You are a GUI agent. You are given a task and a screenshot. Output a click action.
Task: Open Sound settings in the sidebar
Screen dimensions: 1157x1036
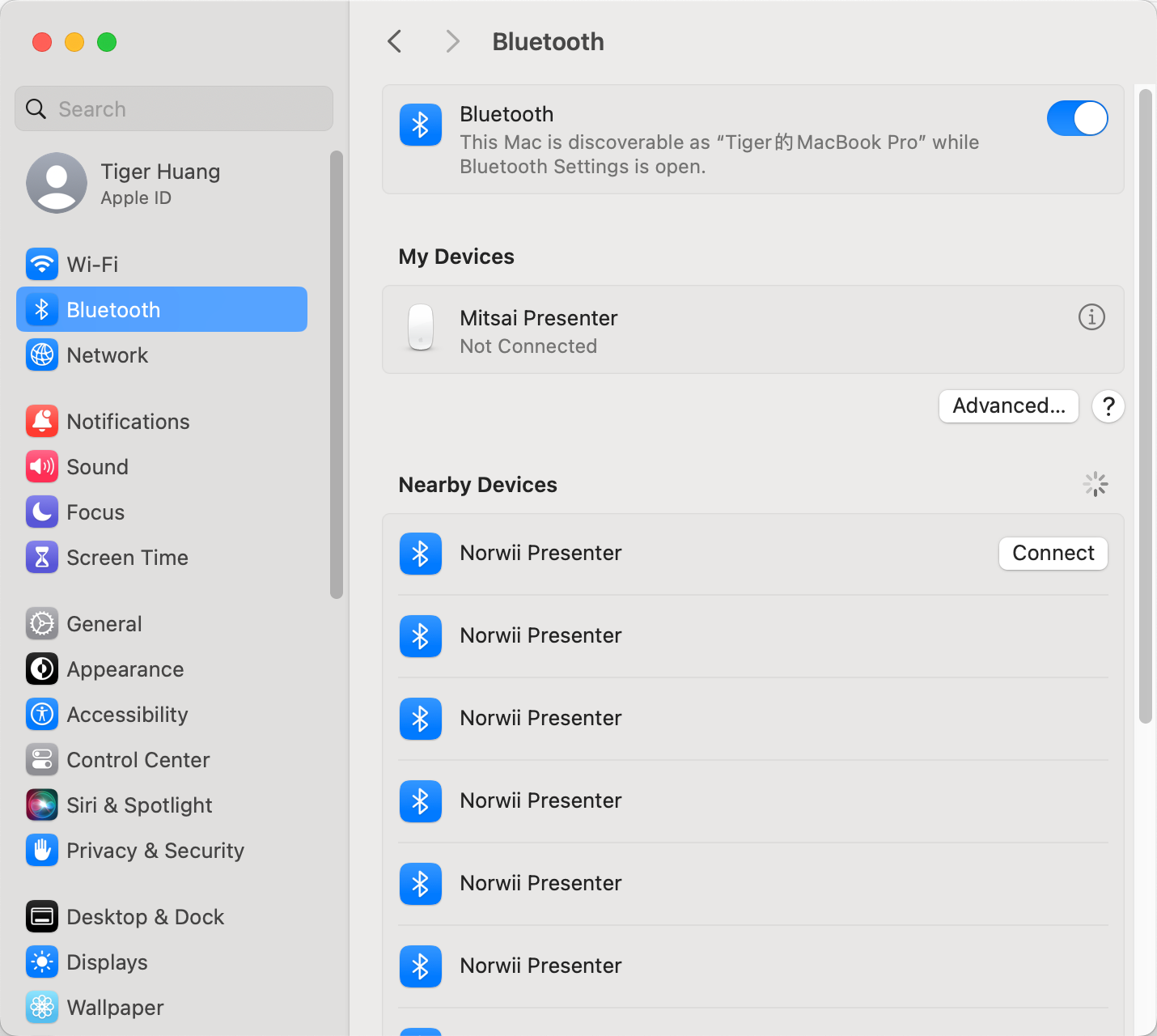pos(162,466)
